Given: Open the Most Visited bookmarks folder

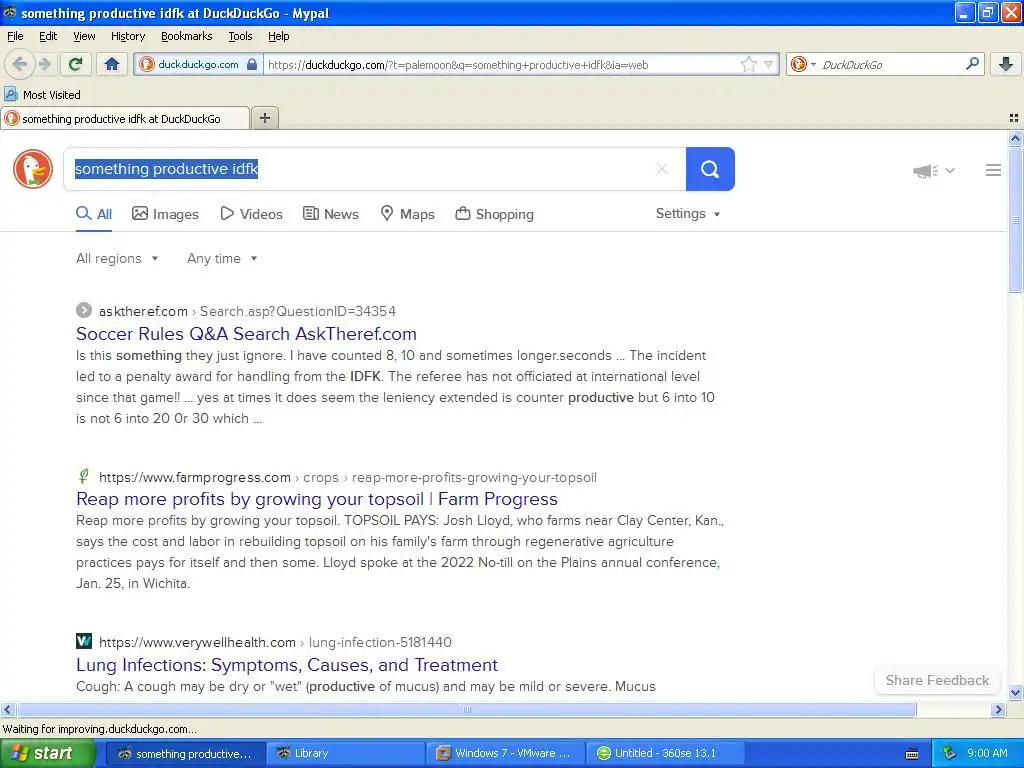Looking at the screenshot, I should coord(42,95).
